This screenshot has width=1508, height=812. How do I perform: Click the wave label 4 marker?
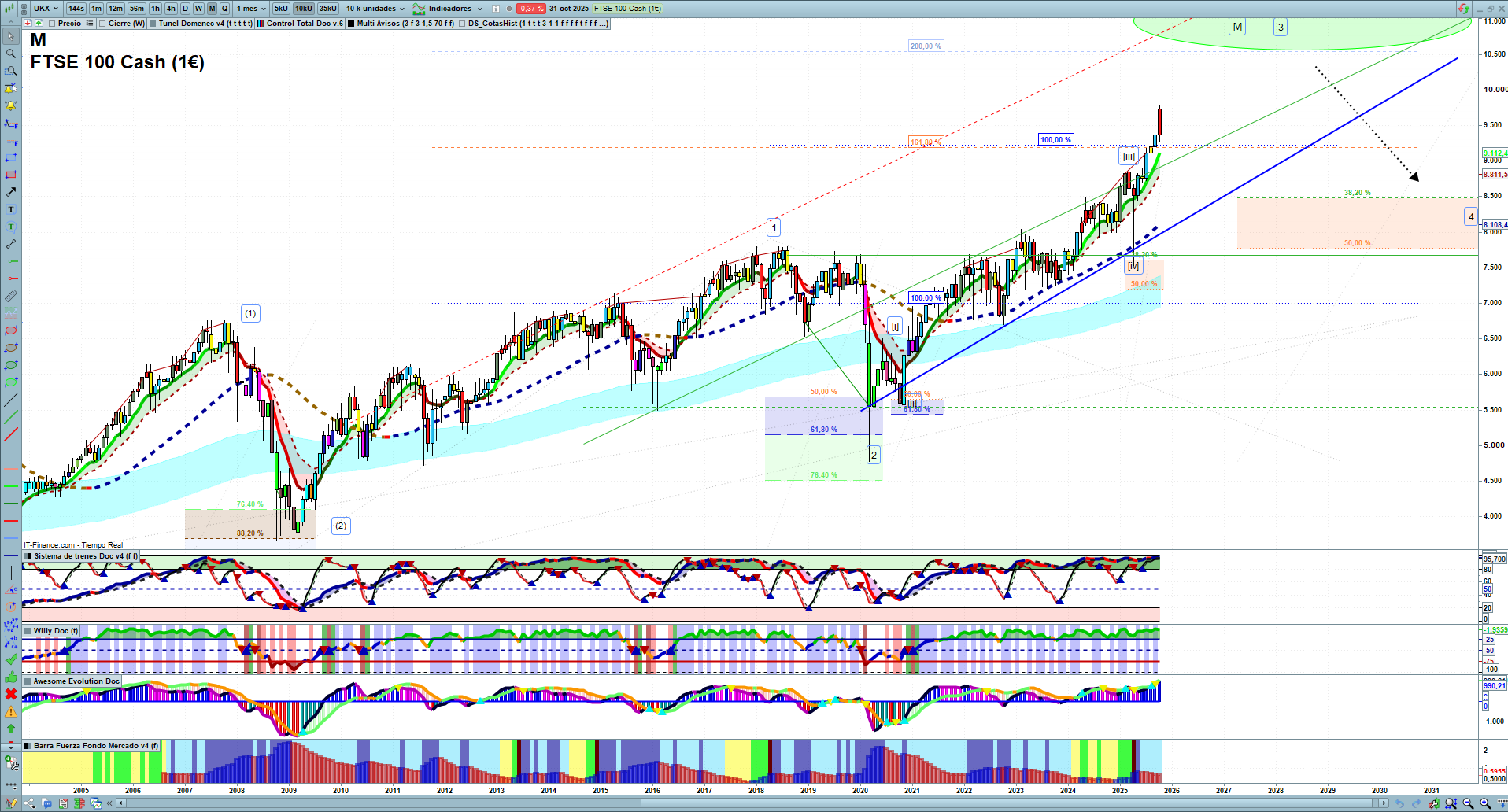pos(1471,217)
